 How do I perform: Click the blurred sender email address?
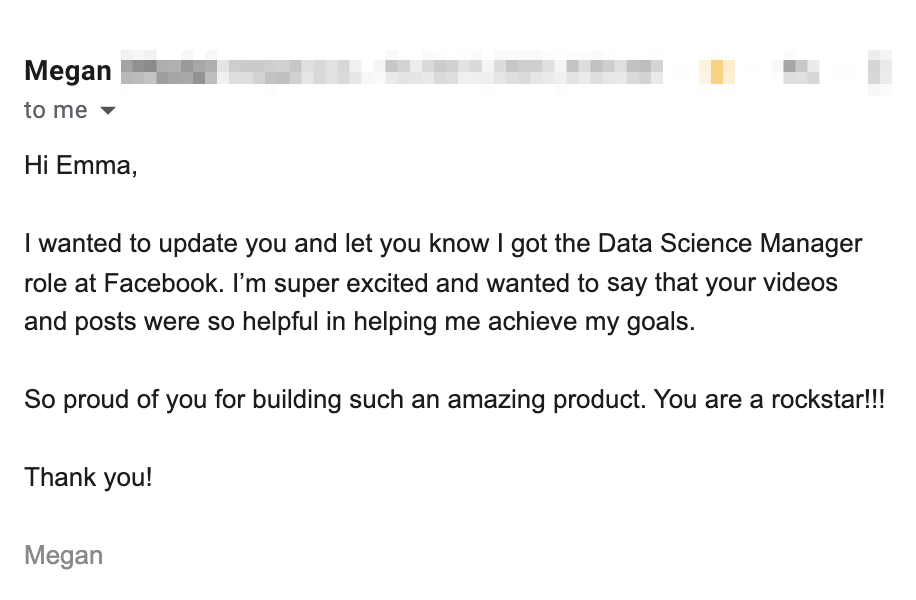click(390, 72)
